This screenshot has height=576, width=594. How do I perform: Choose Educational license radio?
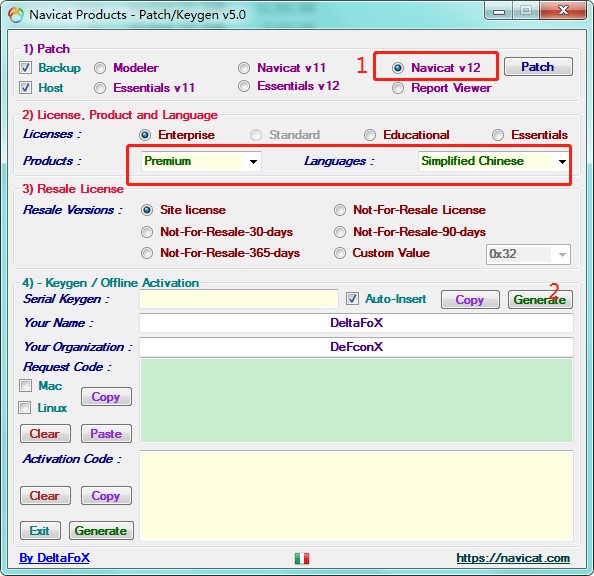370,135
